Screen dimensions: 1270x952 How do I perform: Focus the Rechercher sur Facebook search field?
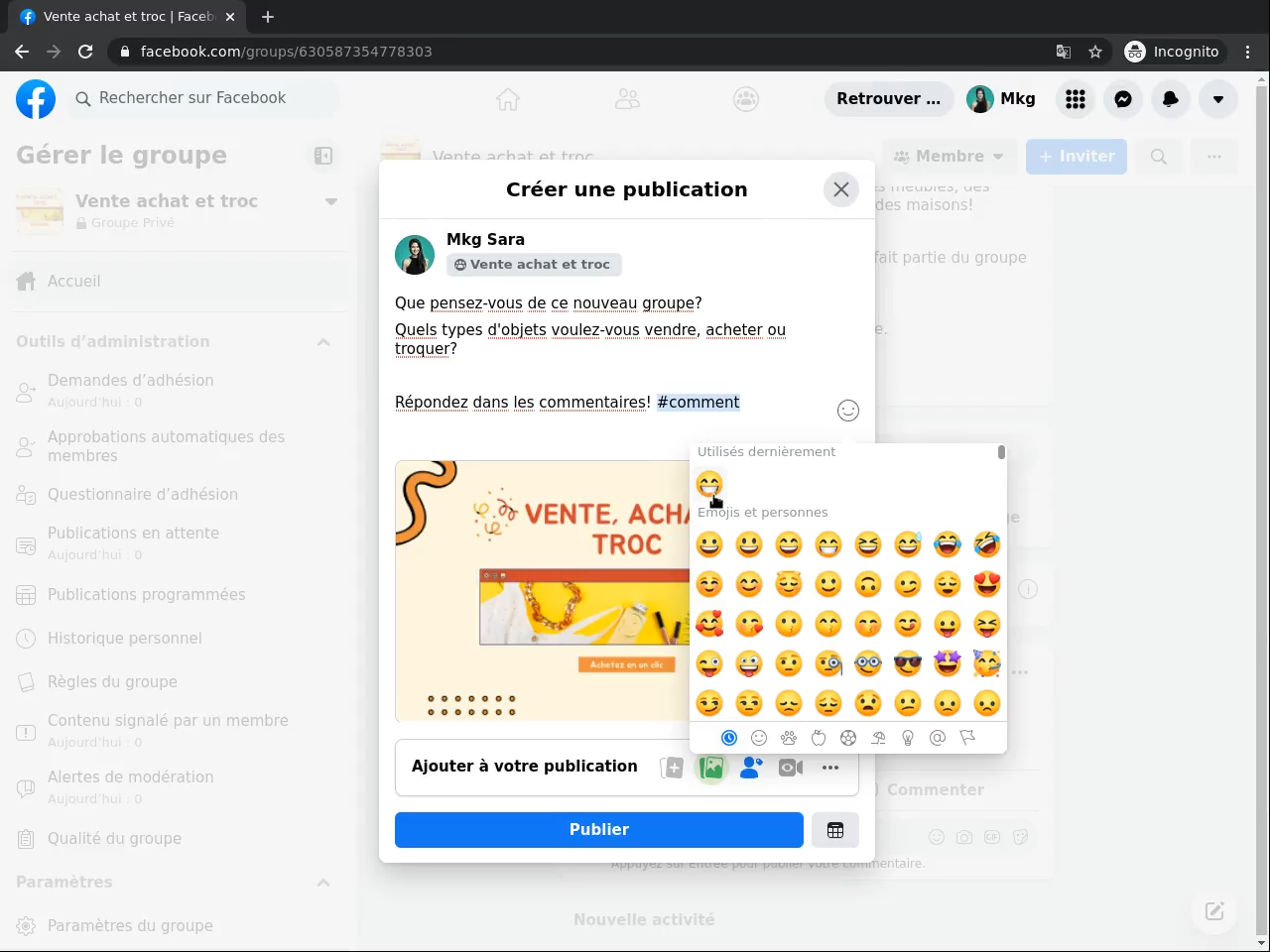coord(204,99)
